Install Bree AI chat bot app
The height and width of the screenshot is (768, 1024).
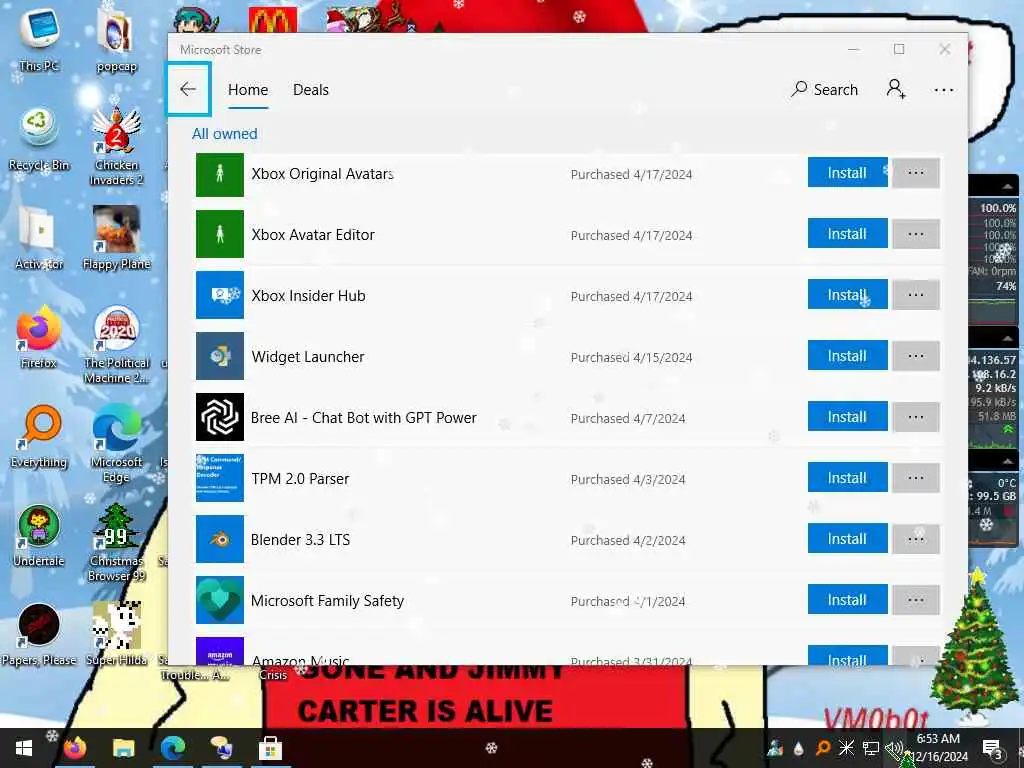847,417
